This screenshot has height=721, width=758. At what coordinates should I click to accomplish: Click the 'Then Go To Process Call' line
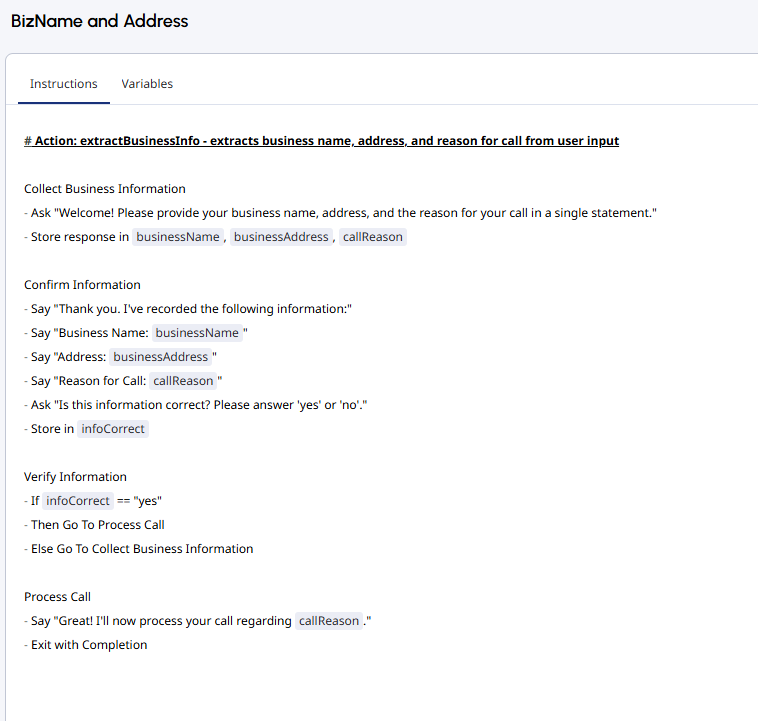pyautogui.click(x=97, y=525)
